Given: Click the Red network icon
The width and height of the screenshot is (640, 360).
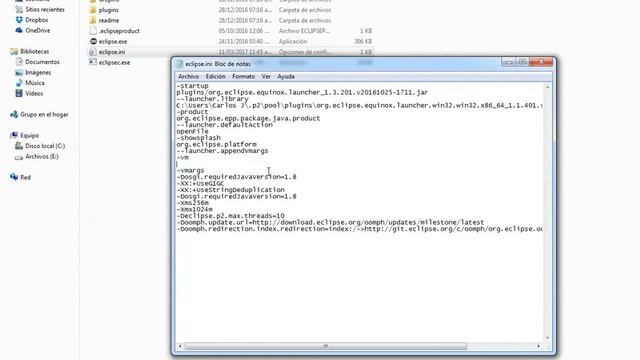Looking at the screenshot, I should pyautogui.click(x=14, y=177).
